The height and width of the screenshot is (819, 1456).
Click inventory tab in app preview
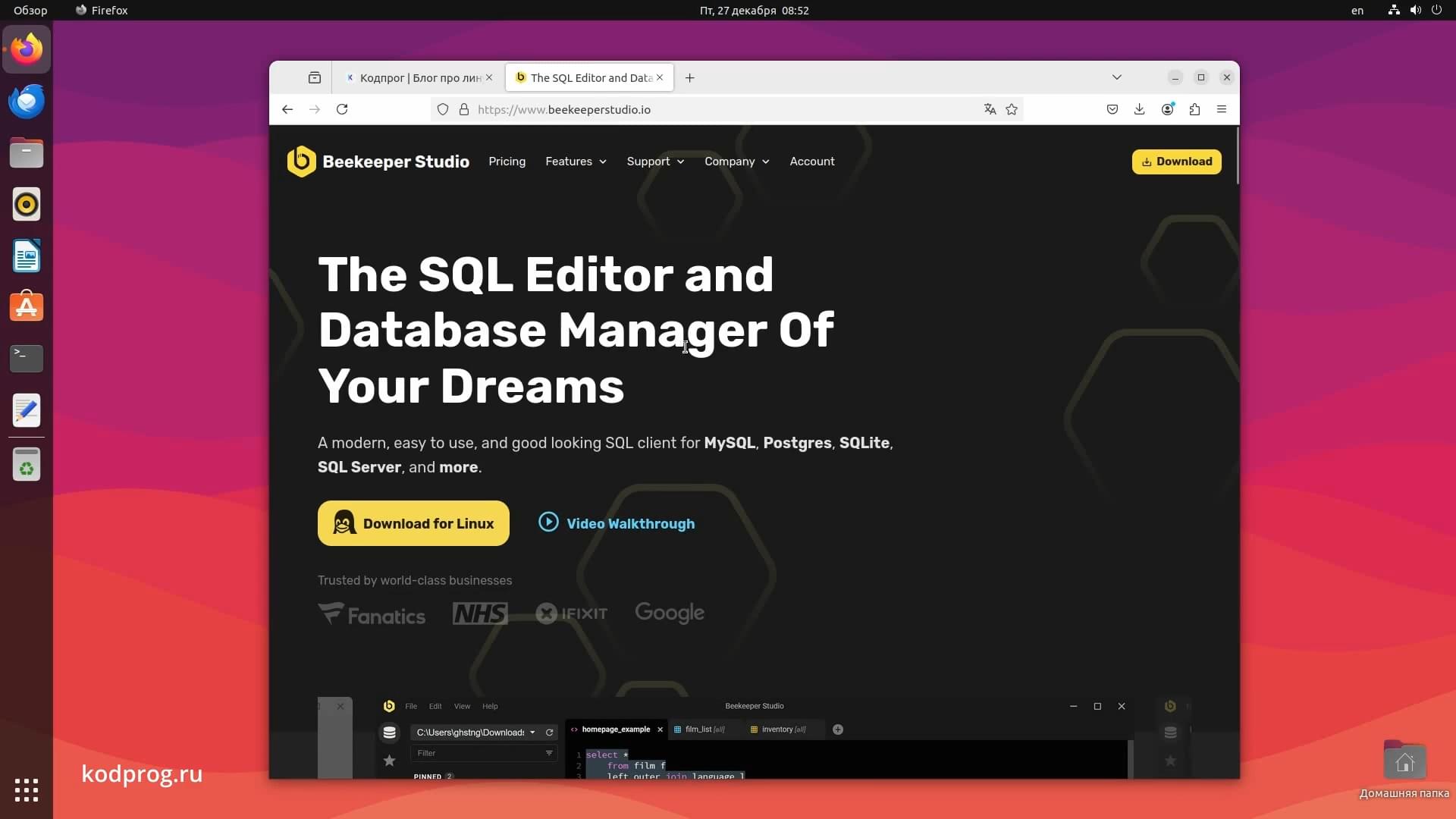tap(783, 730)
